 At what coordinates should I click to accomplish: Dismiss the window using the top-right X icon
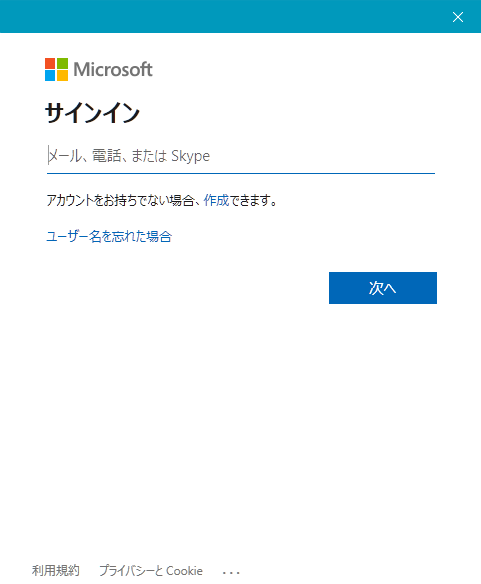click(458, 17)
